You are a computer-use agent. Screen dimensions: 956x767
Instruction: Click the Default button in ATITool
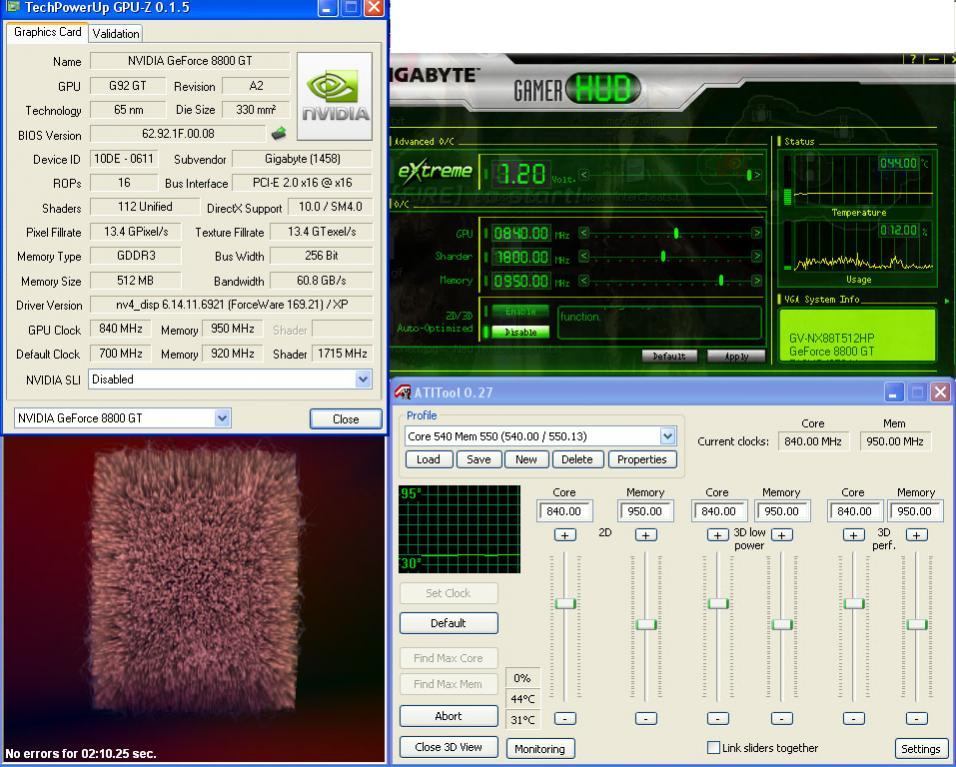click(x=448, y=623)
